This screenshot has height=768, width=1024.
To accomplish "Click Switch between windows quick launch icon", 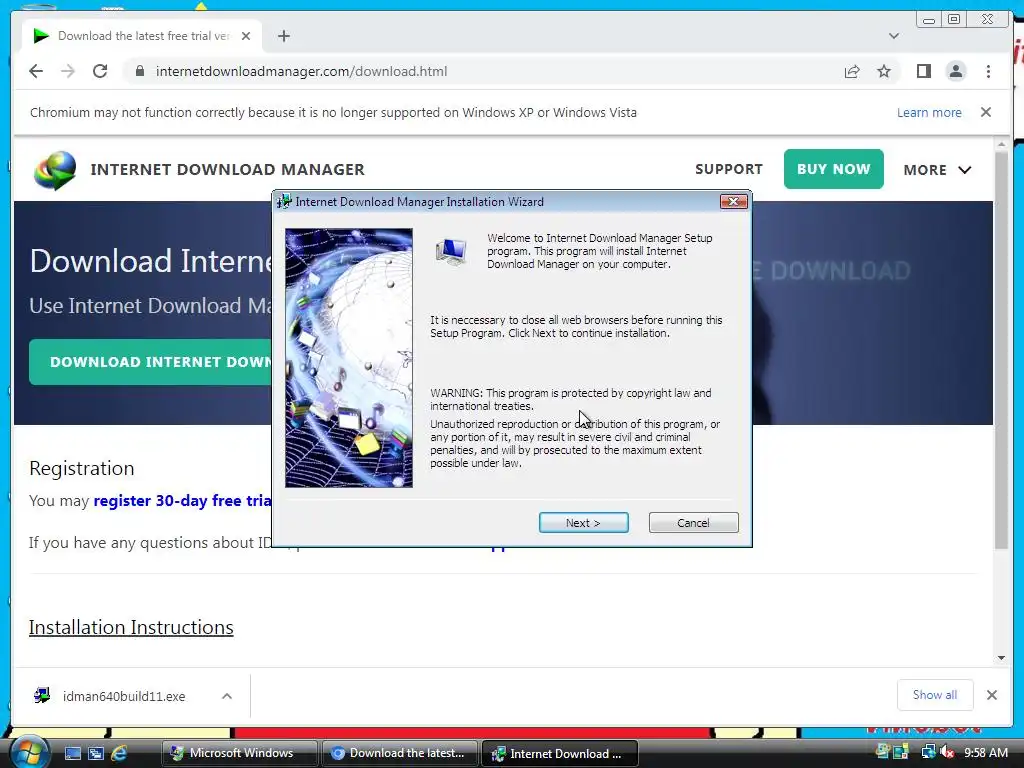I will [x=96, y=753].
